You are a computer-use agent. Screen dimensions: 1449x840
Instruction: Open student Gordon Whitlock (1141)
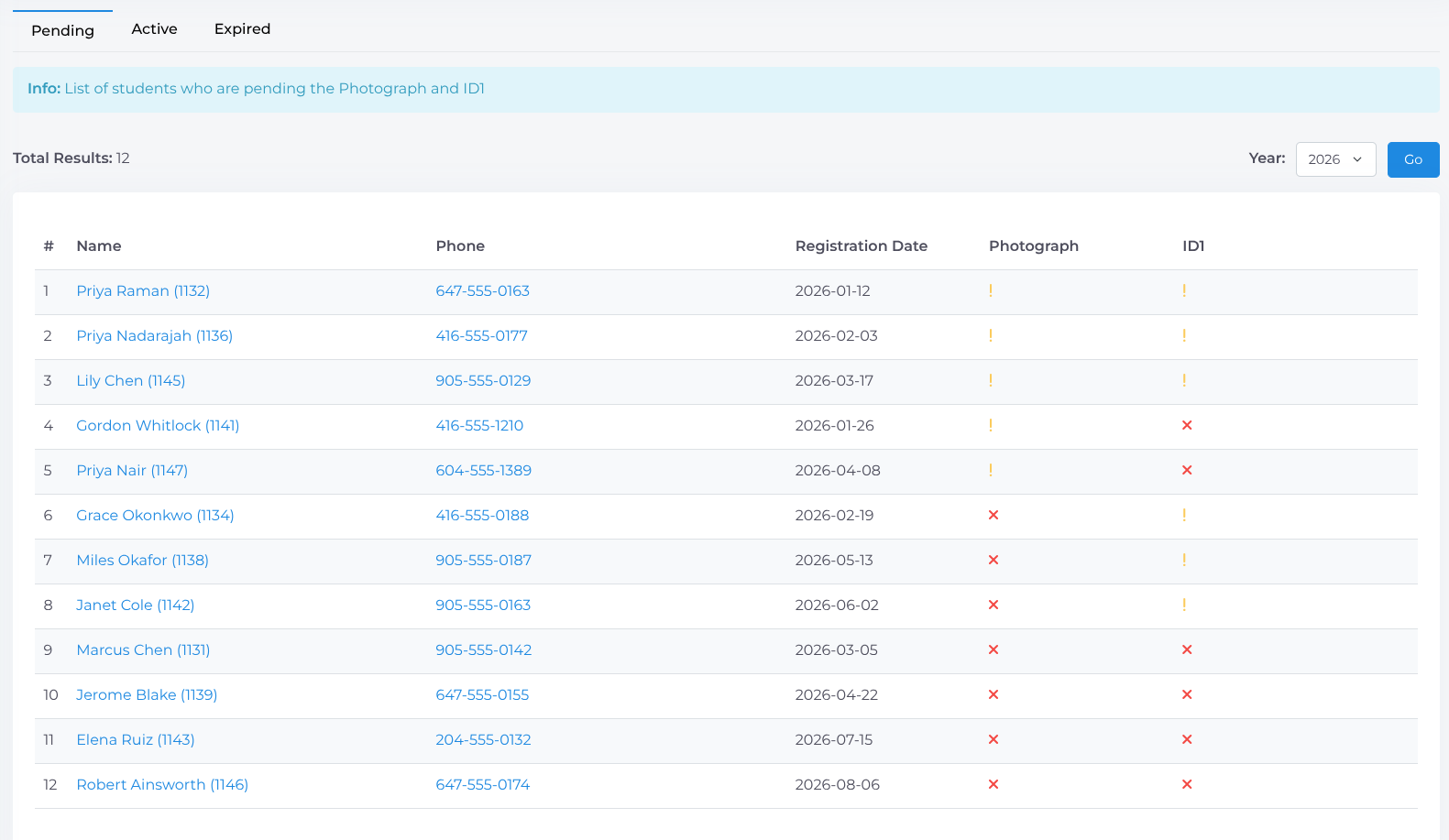158,425
